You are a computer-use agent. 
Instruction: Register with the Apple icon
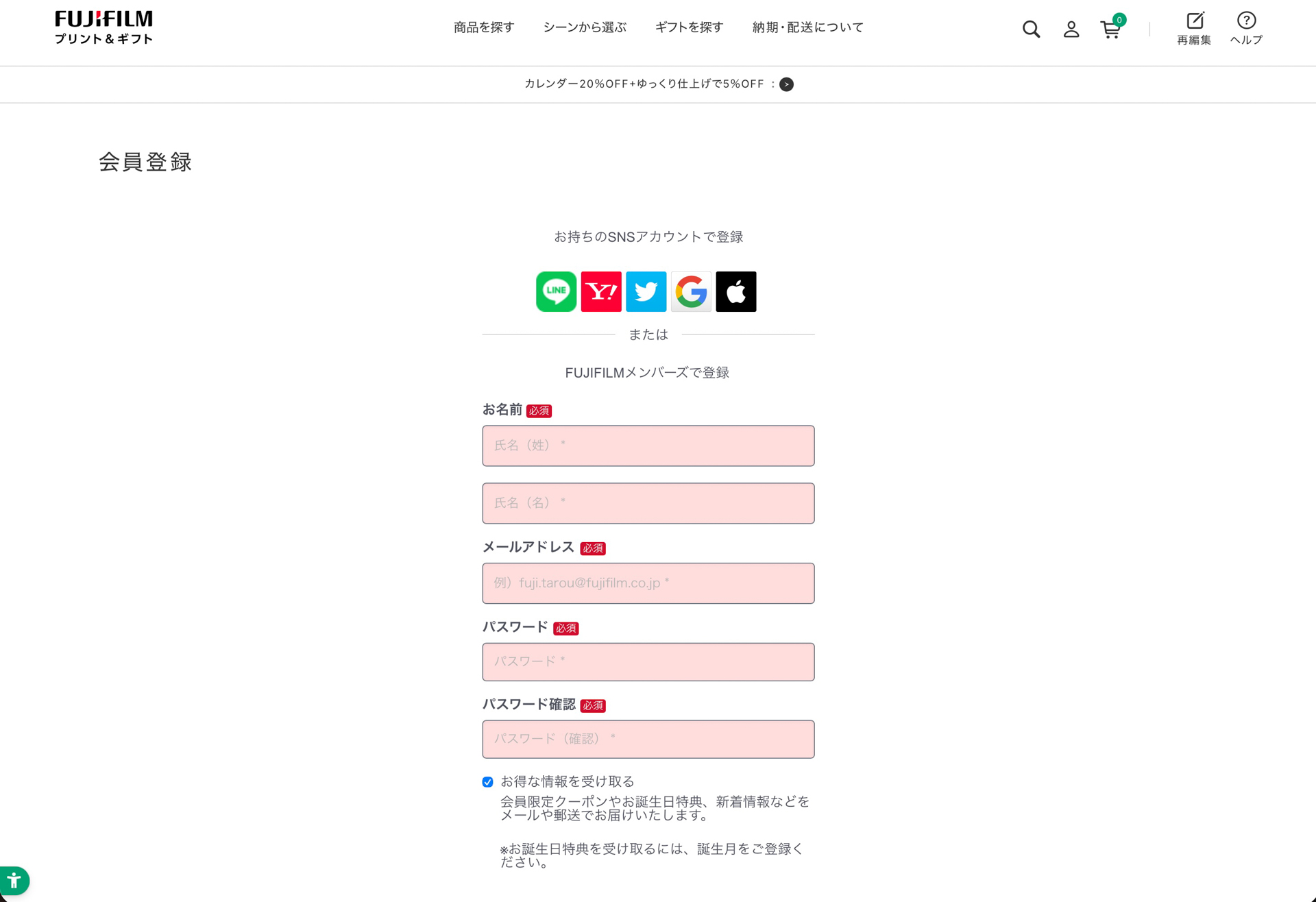coord(736,291)
